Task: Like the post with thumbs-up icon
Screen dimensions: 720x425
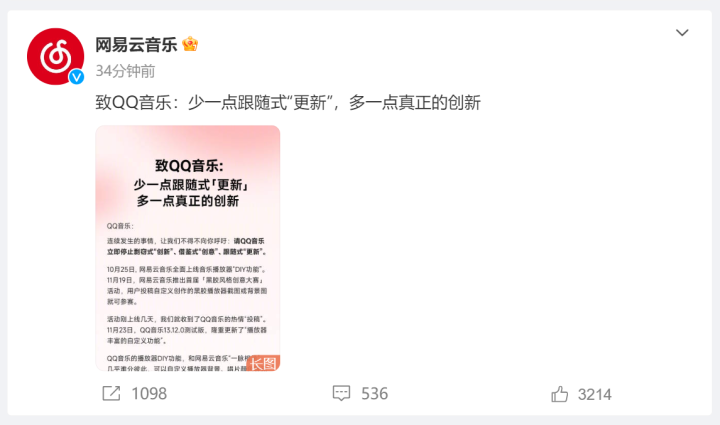Action: (559, 394)
